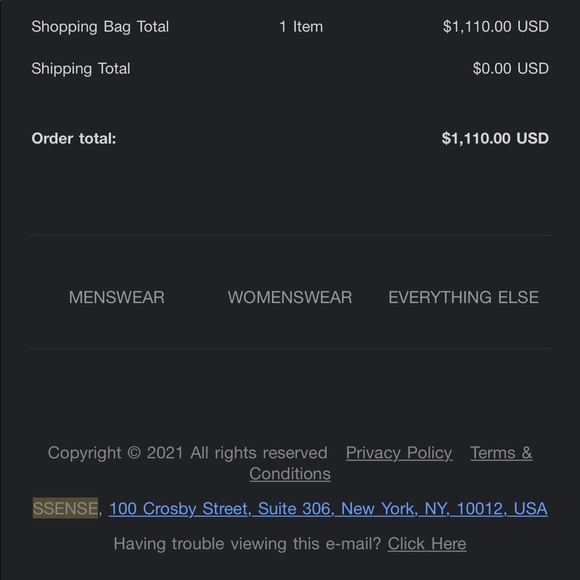This screenshot has width=580, height=580.
Task: Click the Having trouble viewing this e-mail text
Action: 247,544
